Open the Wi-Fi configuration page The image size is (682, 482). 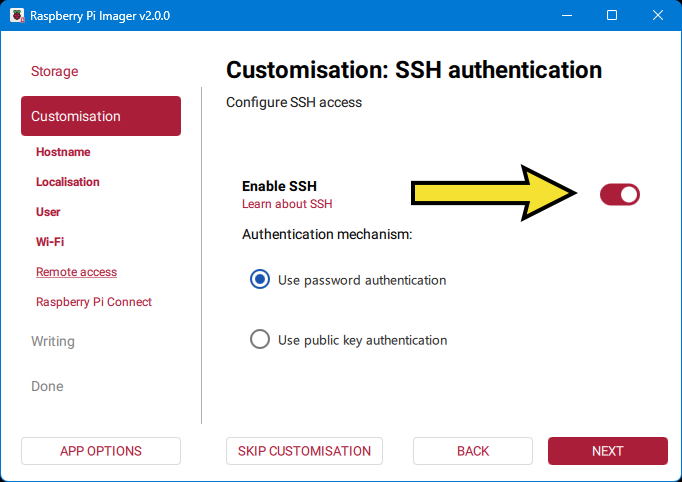50,242
